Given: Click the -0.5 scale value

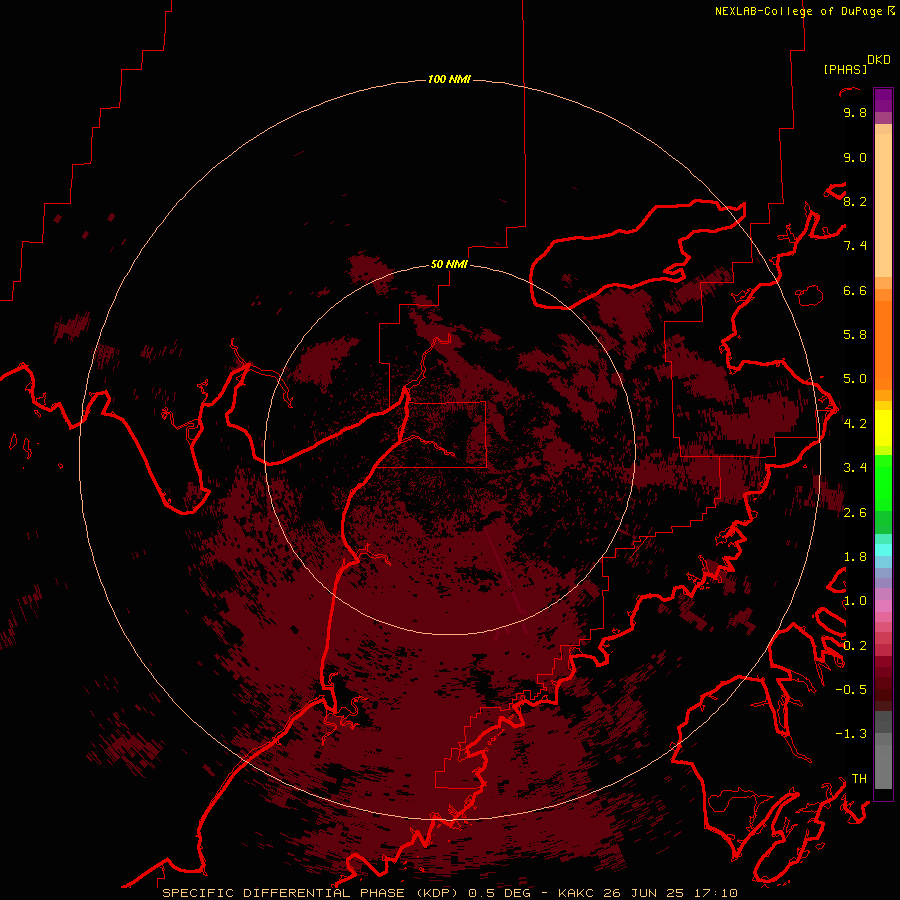Looking at the screenshot, I should [x=851, y=690].
